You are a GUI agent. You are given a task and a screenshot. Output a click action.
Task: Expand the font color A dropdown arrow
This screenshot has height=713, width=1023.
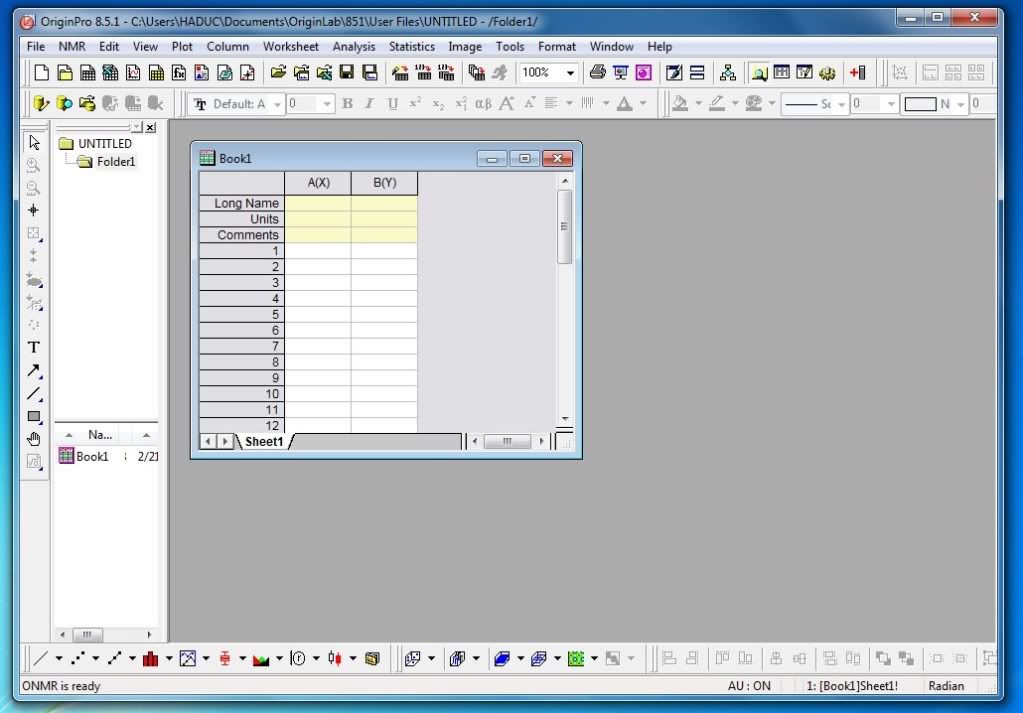(643, 103)
